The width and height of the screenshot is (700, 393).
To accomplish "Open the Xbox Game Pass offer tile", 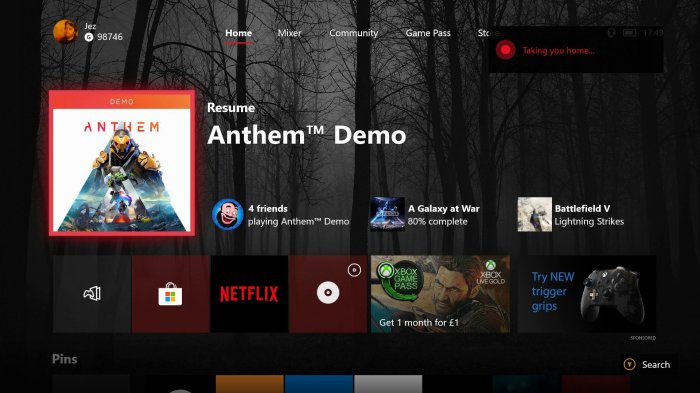I will click(x=440, y=294).
